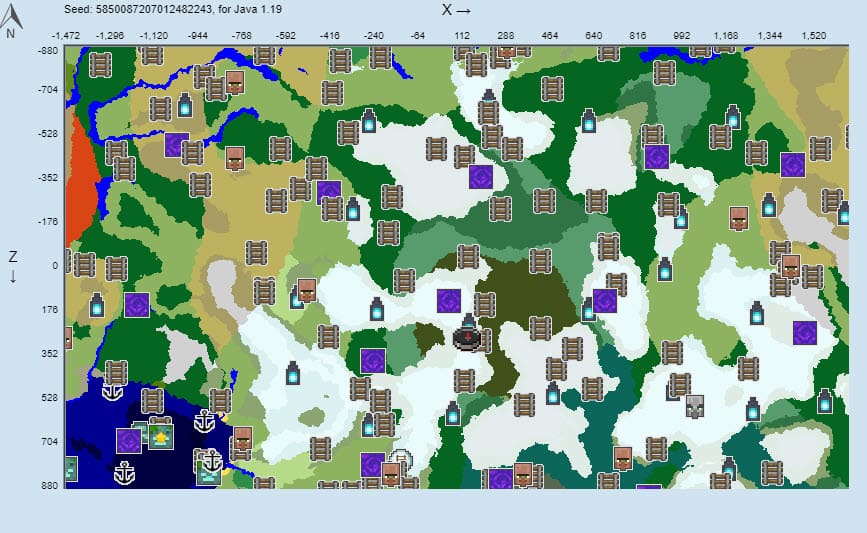Screen dimensions: 867x533
Task: Select ancient city lantern near X -990, Z -640
Action: coord(185,104)
